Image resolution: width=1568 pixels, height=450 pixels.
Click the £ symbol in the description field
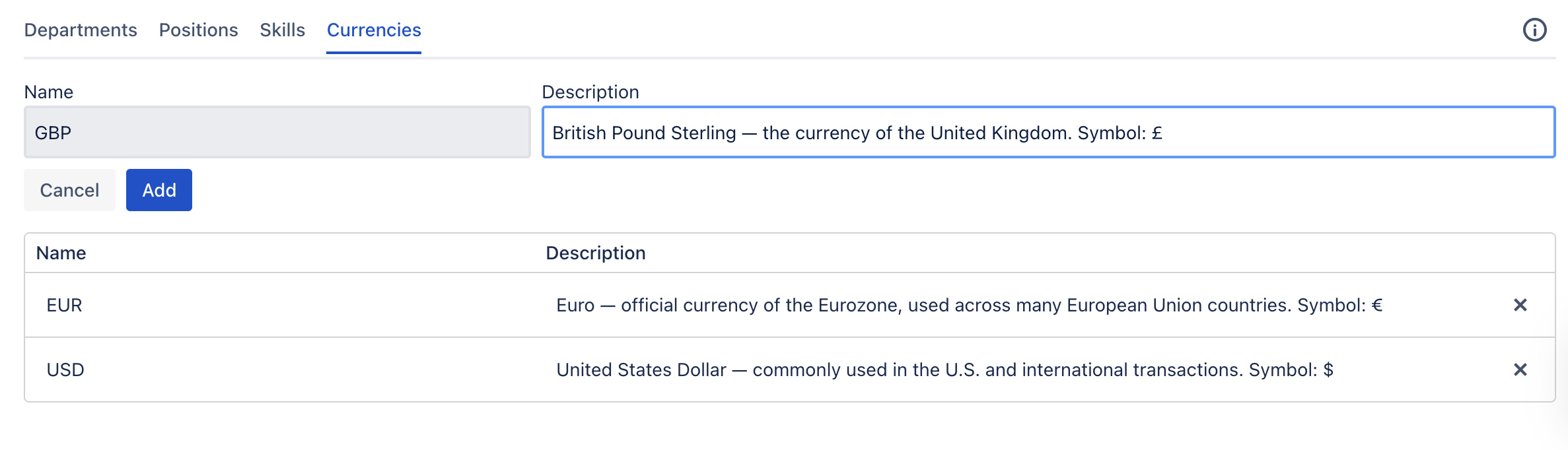1157,133
